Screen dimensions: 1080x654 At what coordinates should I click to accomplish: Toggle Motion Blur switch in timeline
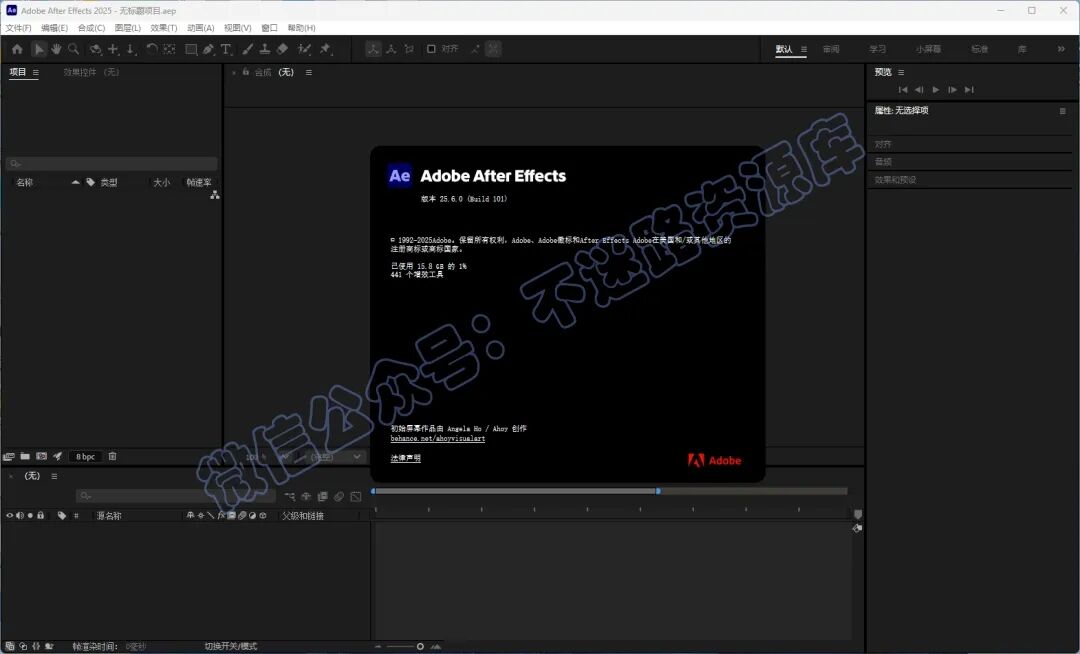pos(339,496)
